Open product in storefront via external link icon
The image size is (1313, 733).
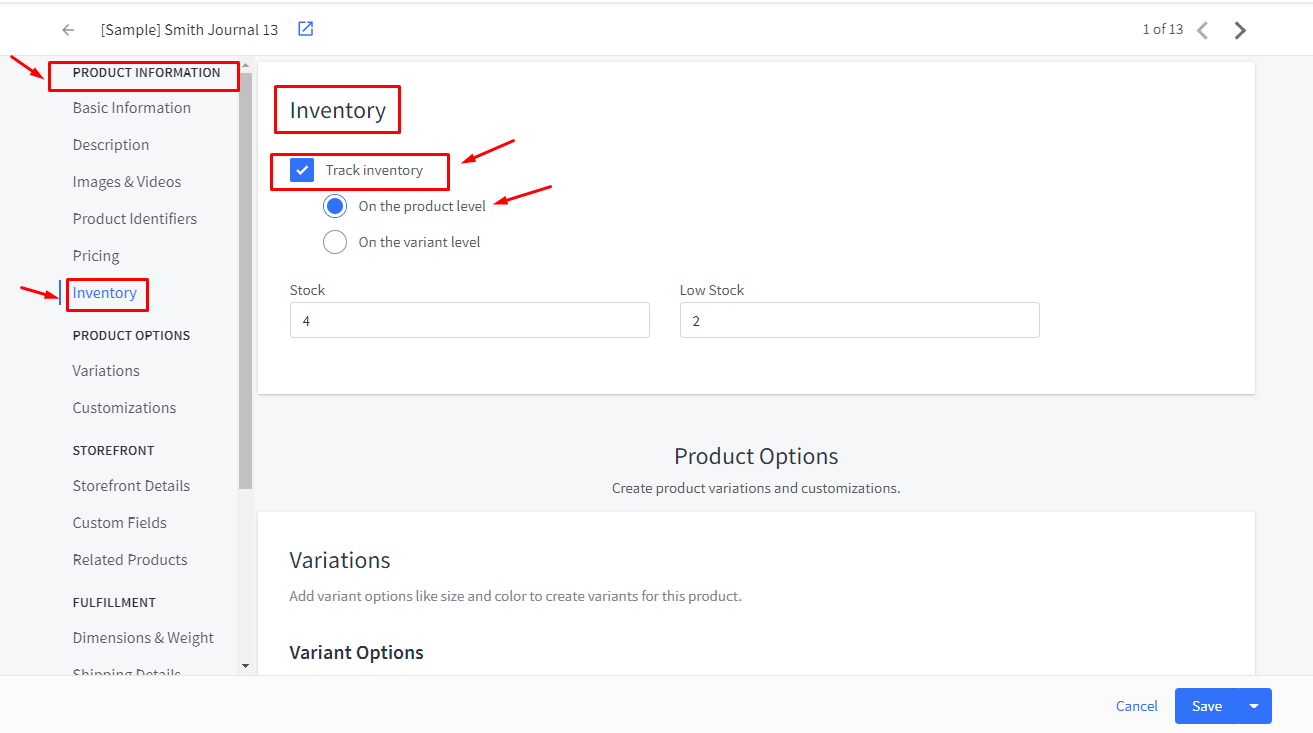tap(306, 29)
